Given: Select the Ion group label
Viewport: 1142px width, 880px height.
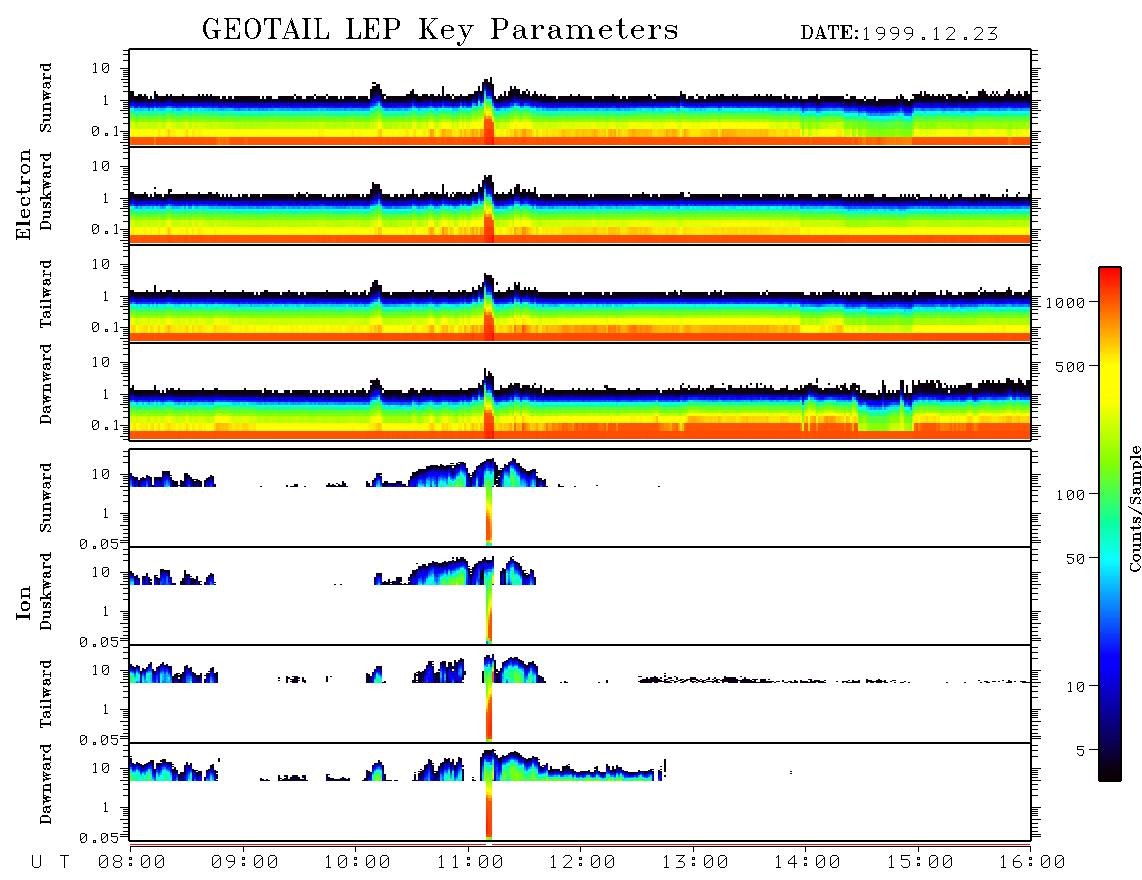Looking at the screenshot, I should [23, 602].
